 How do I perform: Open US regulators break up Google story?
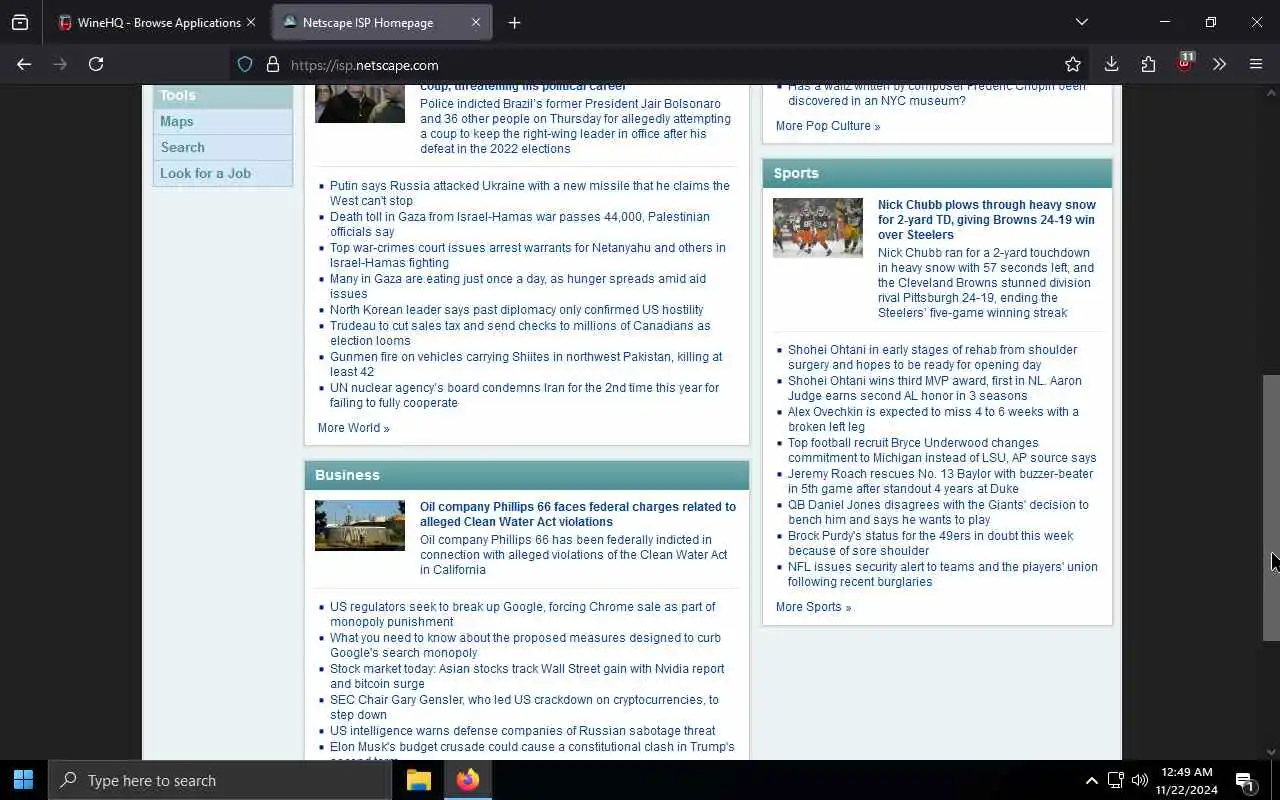(x=523, y=614)
